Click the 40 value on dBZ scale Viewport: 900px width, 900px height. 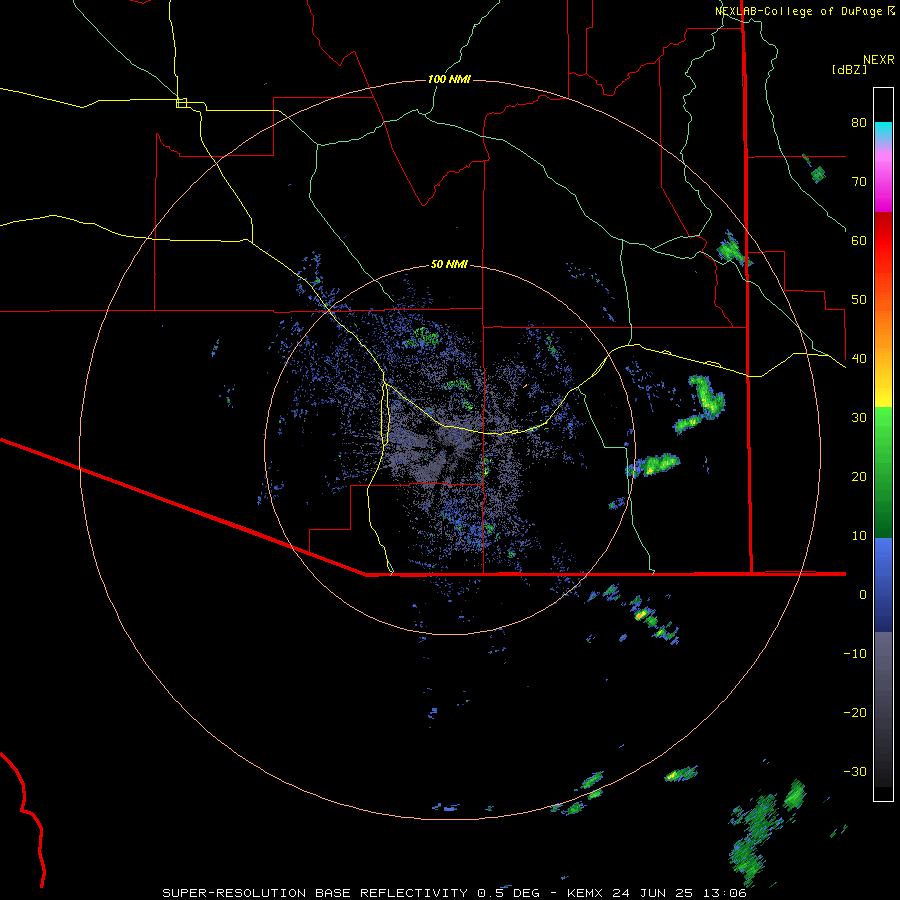859,359
